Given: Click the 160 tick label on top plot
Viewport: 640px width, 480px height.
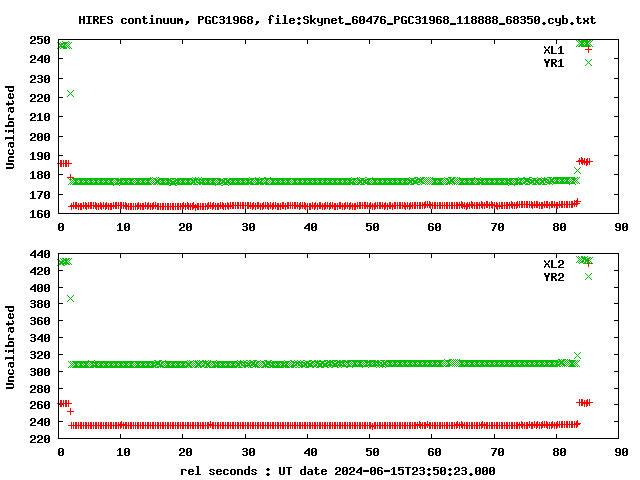Looking at the screenshot, I should [40, 214].
